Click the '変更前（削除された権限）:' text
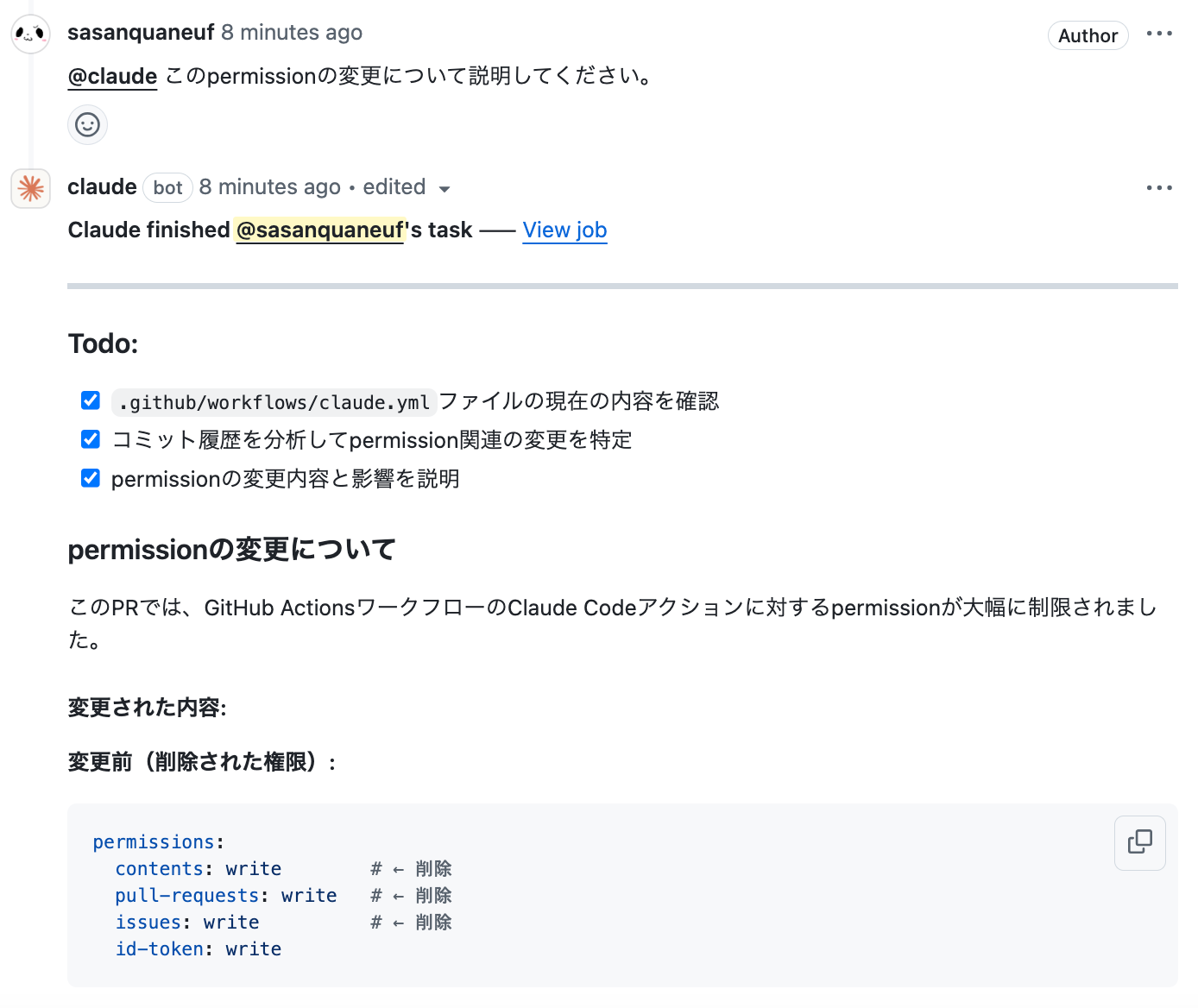The height and width of the screenshot is (1008, 1198). pyautogui.click(x=202, y=762)
